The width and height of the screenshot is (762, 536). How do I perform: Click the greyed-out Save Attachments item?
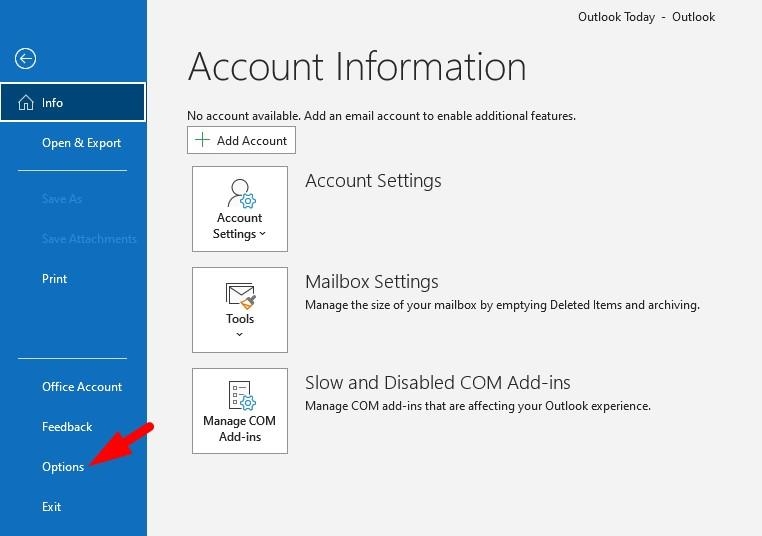point(89,239)
